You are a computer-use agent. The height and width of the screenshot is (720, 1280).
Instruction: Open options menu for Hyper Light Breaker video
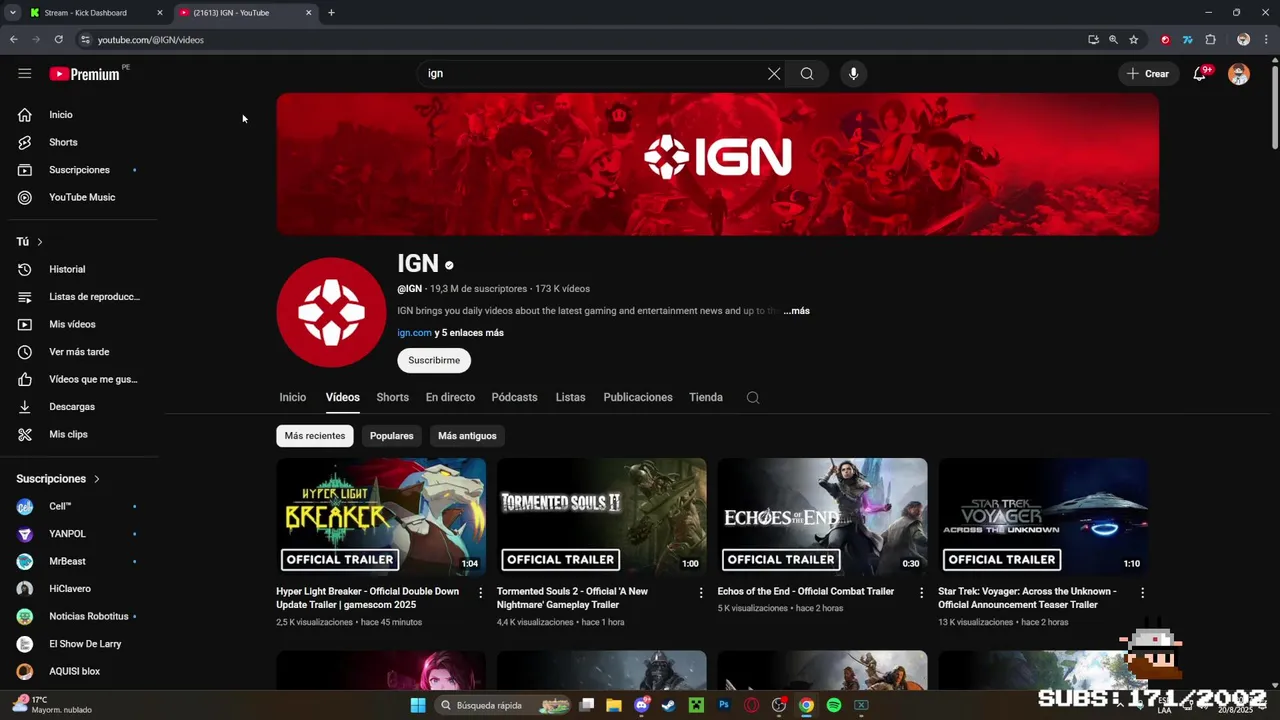(x=480, y=593)
